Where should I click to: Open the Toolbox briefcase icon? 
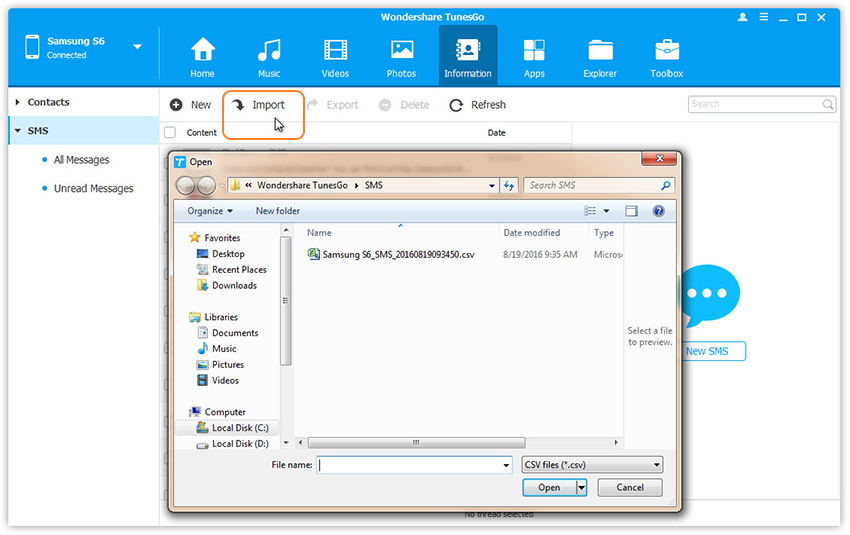[x=667, y=50]
